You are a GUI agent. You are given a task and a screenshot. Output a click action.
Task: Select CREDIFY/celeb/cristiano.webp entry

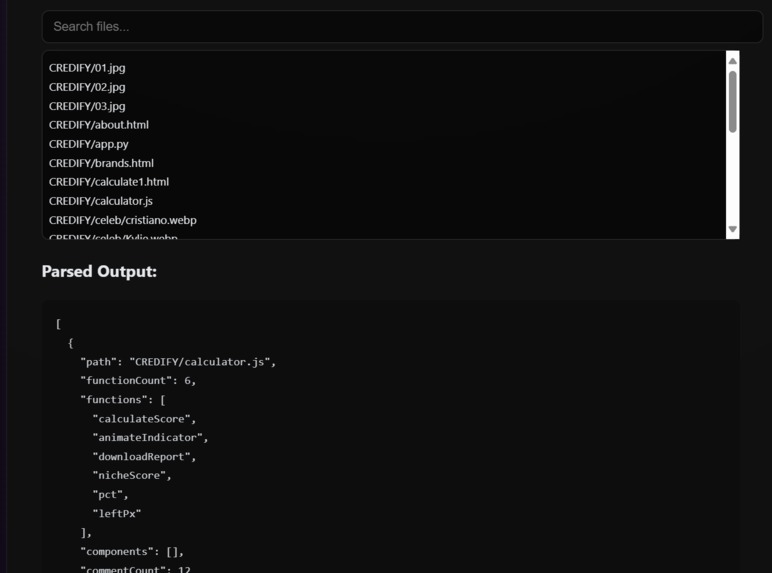(x=123, y=220)
